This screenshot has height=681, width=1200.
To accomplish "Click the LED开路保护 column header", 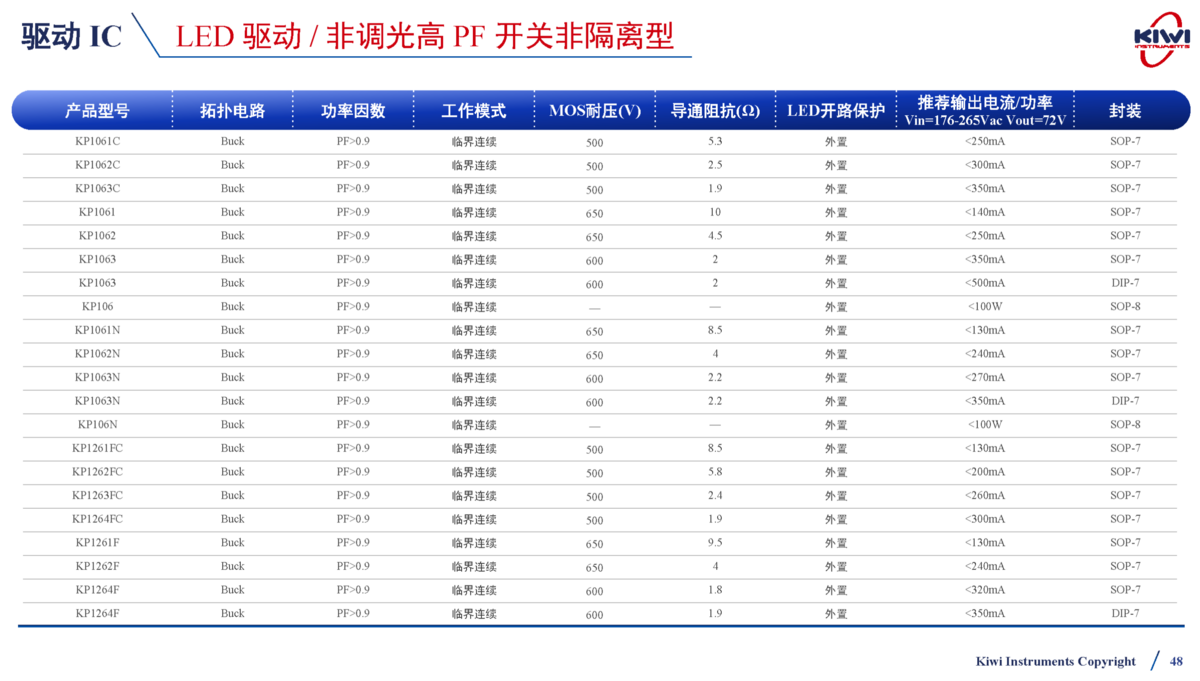I will pos(835,111).
